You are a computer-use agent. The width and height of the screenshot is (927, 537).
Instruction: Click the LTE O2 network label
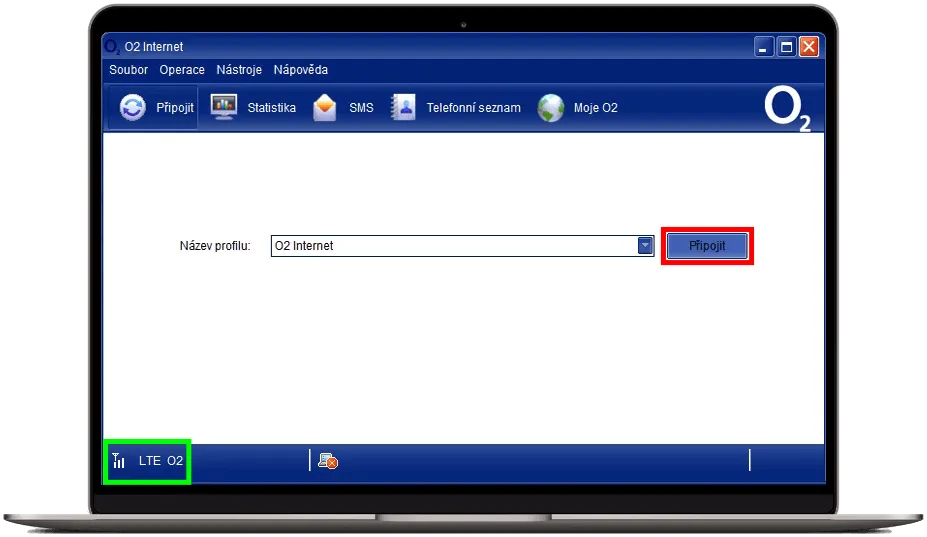pyautogui.click(x=161, y=461)
